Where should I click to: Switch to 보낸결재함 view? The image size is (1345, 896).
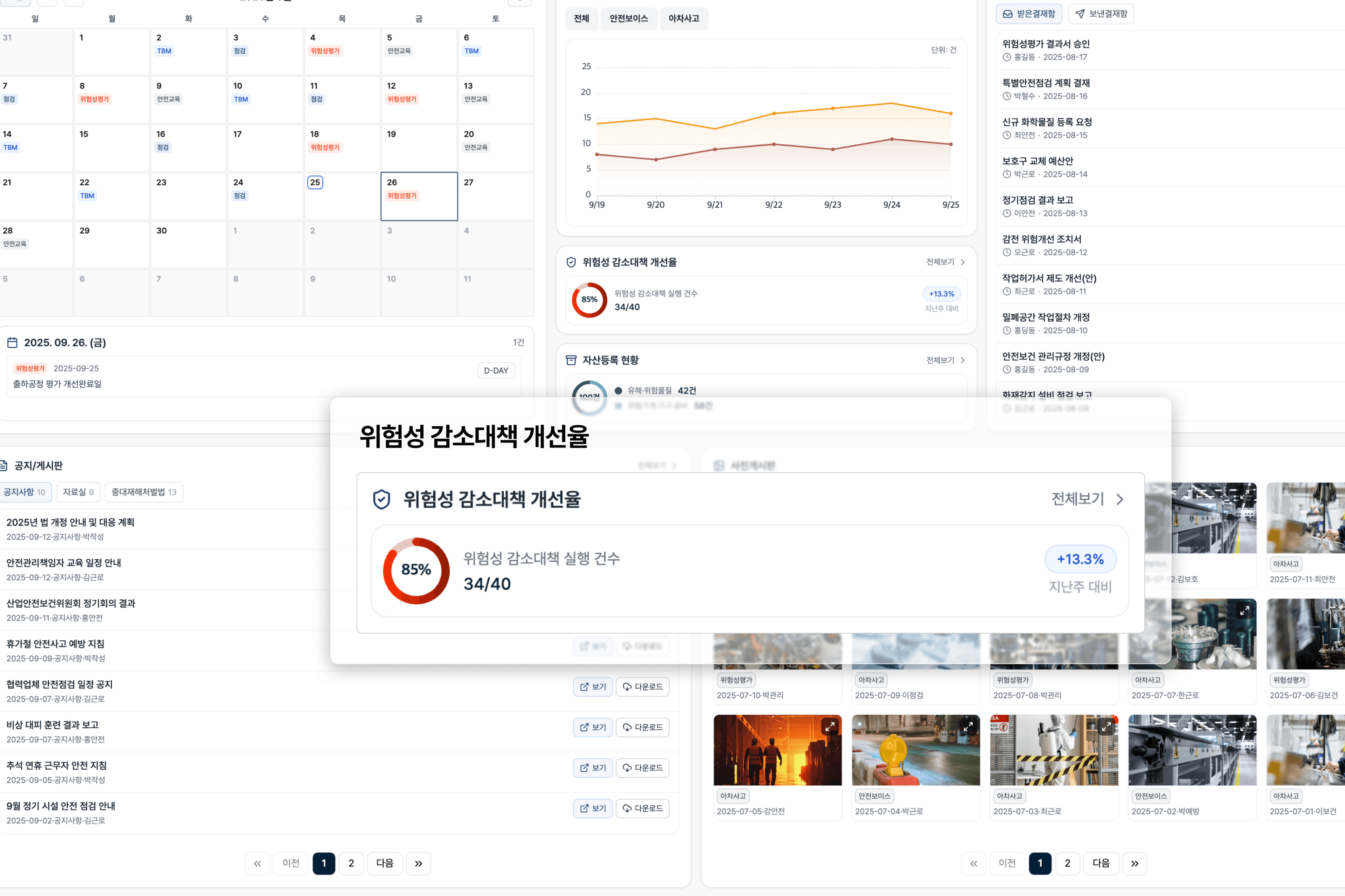click(x=1101, y=14)
